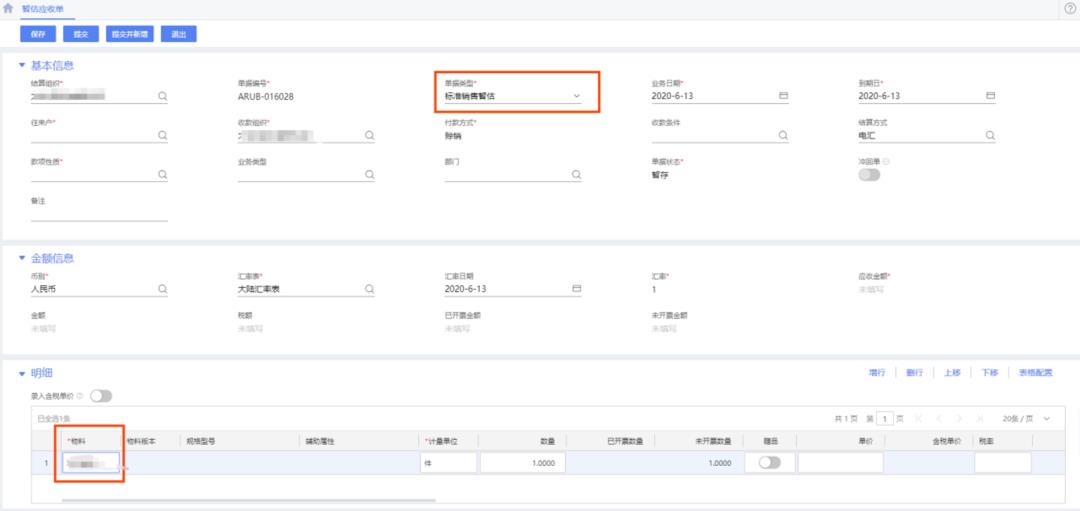Image resolution: width=1080 pixels, height=511 pixels.
Task: Open calendar picker for 业务日期
Action: pos(783,96)
